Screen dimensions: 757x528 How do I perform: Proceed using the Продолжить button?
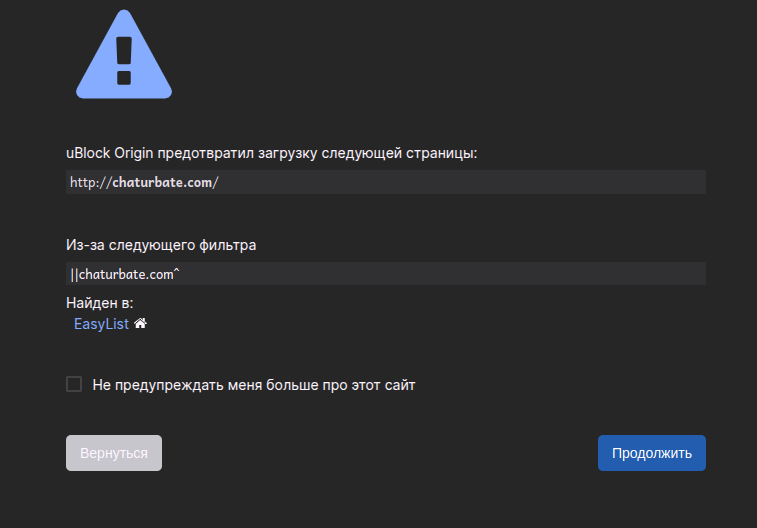coord(652,453)
